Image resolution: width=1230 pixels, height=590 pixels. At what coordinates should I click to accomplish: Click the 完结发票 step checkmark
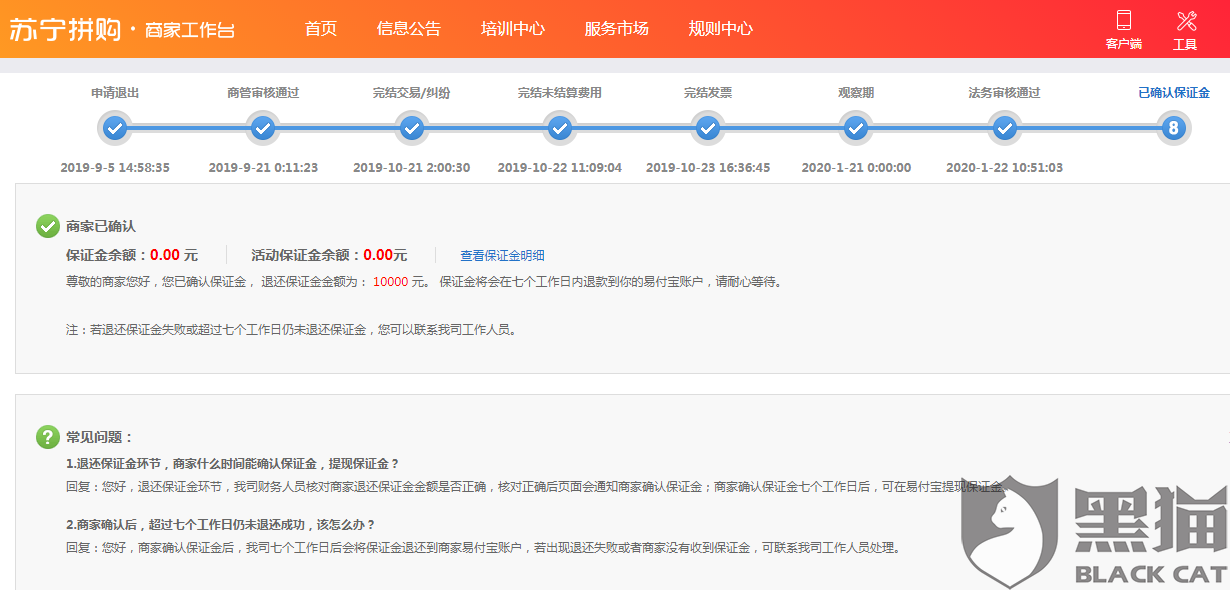708,128
